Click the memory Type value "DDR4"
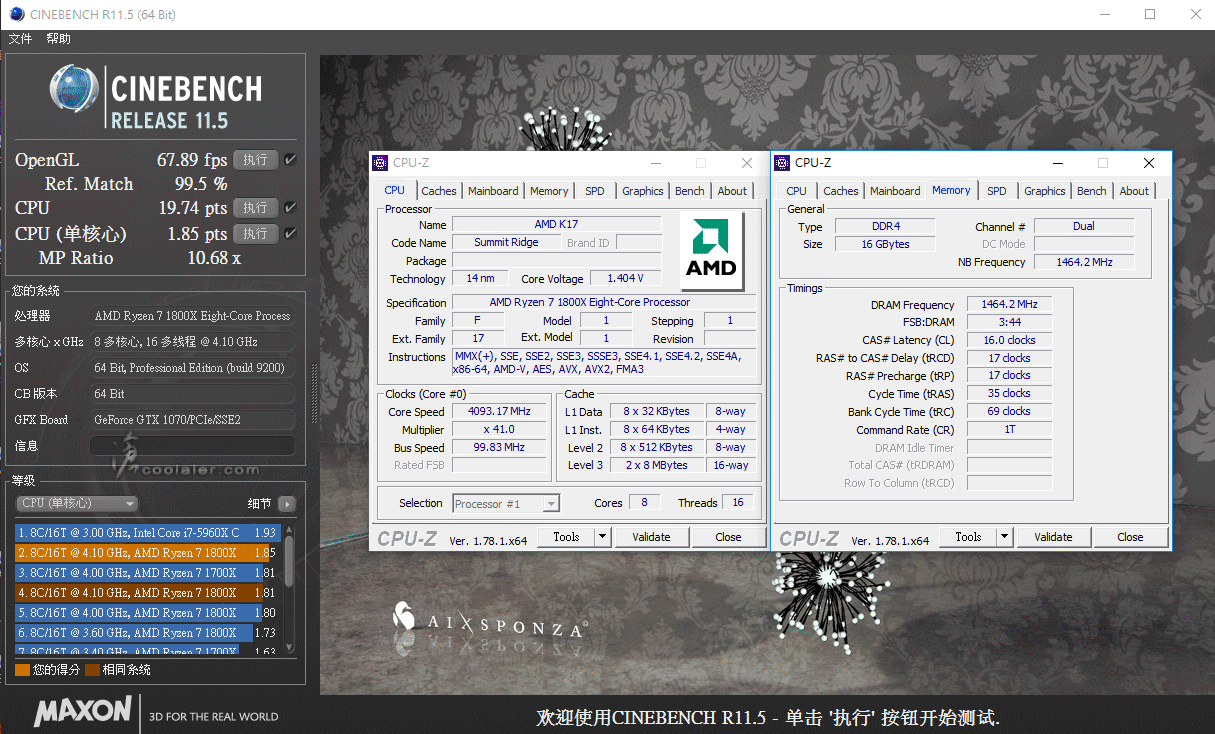The height and width of the screenshot is (734, 1215). point(884,227)
